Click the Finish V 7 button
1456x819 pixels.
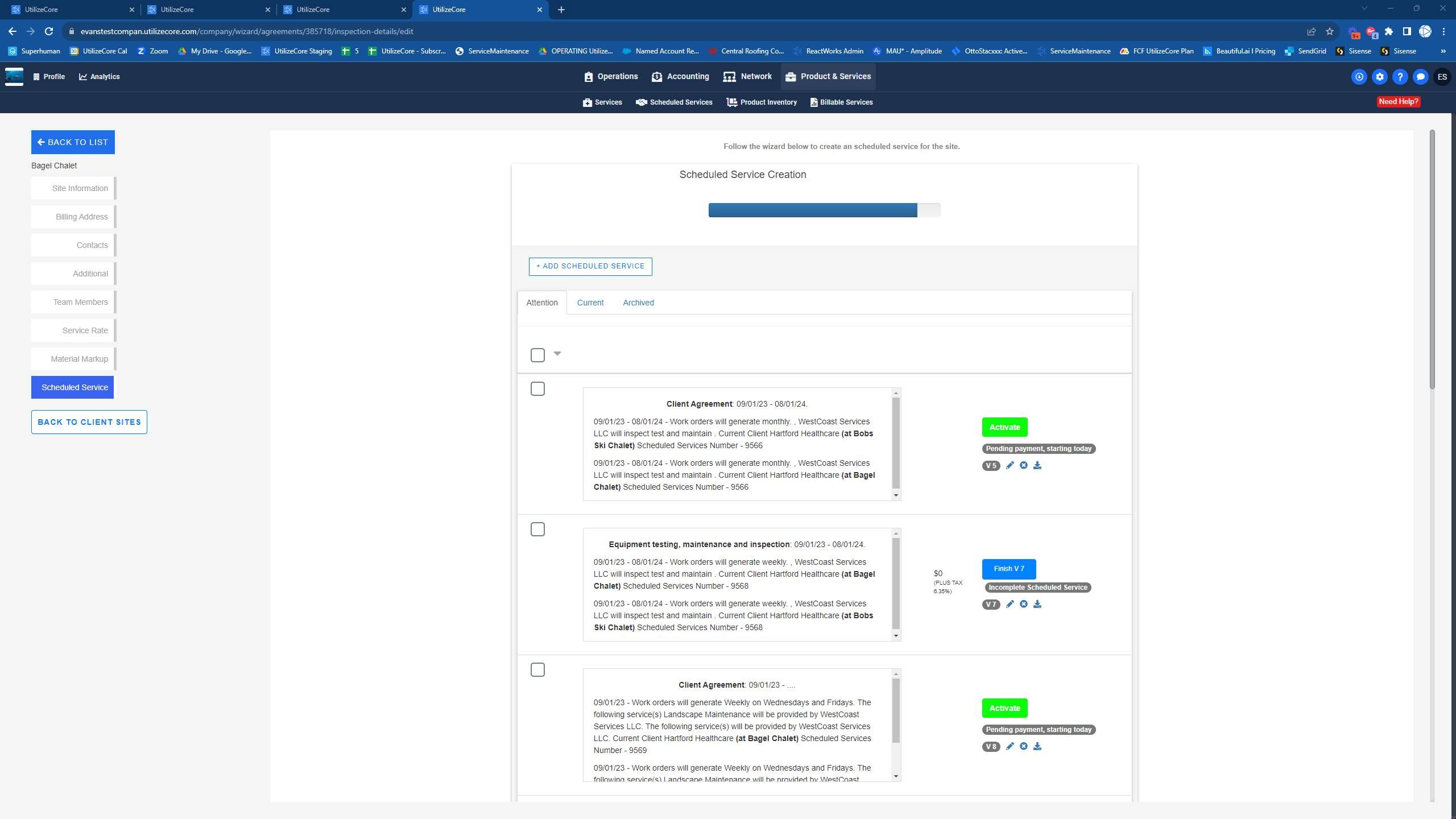pyautogui.click(x=1008, y=569)
